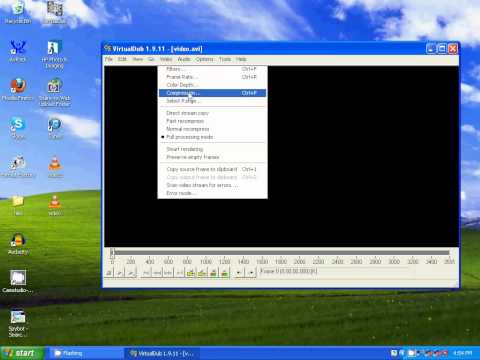Image resolution: width=480 pixels, height=360 pixels.
Task: Open Error mode menu entry
Action: [x=212, y=193]
